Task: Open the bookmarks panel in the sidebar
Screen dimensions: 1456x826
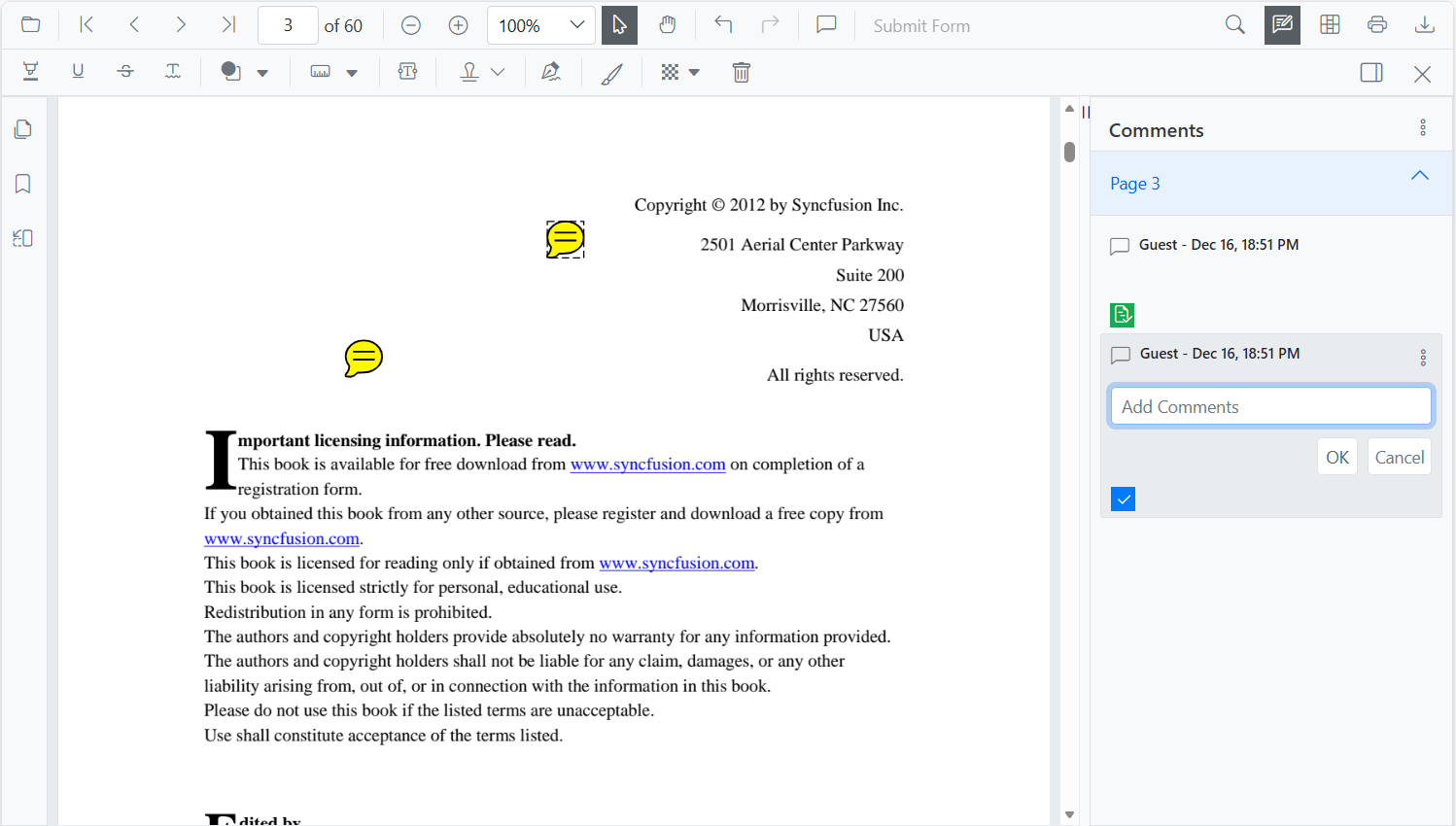Action: pyautogui.click(x=22, y=183)
